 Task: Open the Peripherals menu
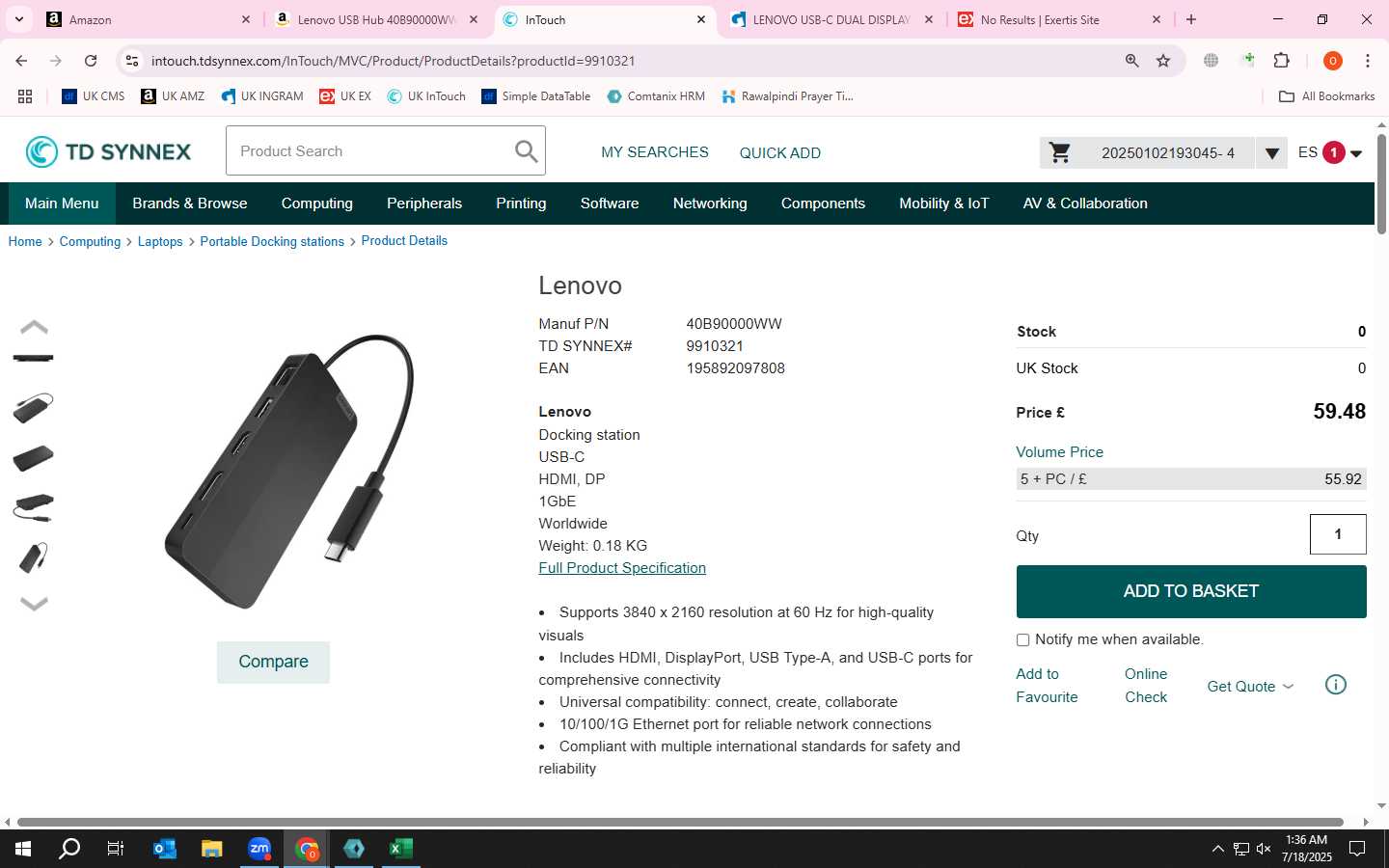[424, 203]
